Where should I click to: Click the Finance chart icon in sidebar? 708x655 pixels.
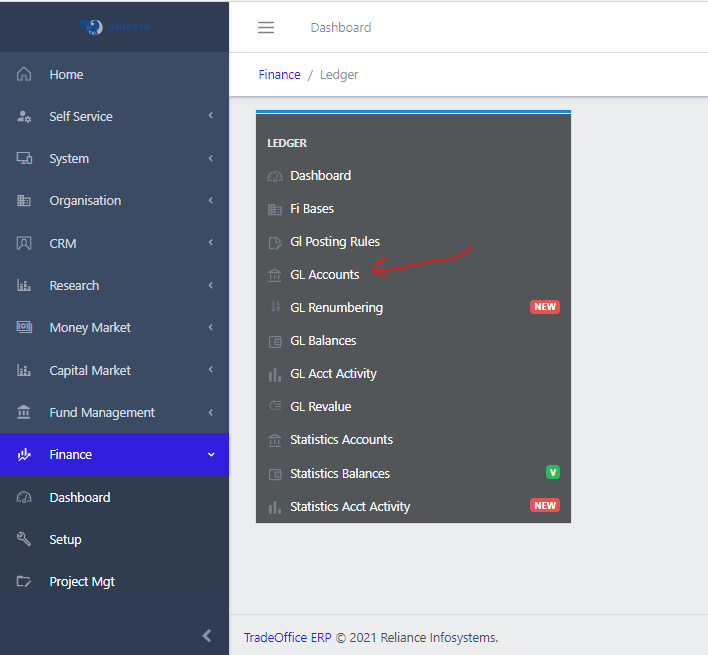(24, 454)
